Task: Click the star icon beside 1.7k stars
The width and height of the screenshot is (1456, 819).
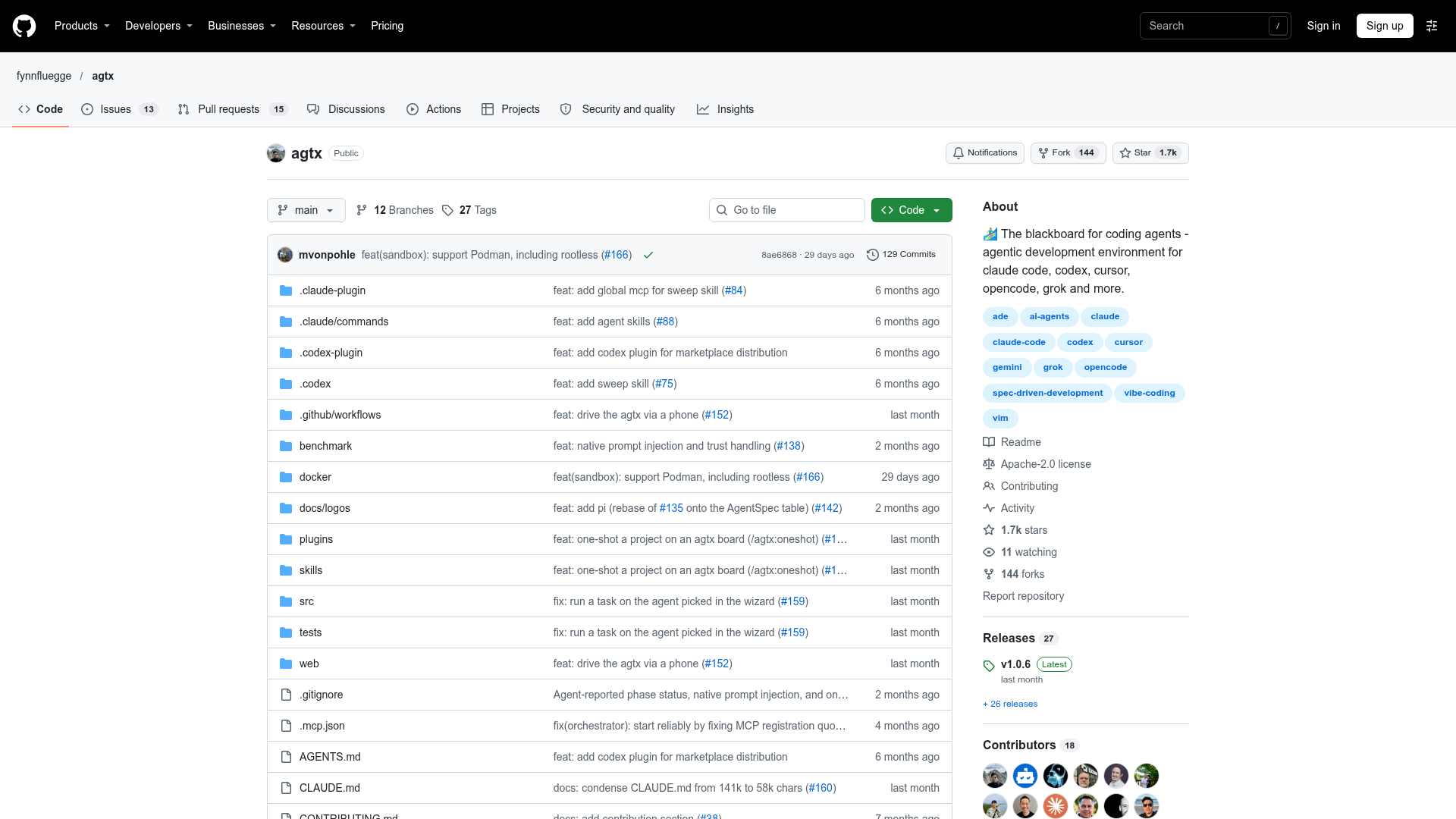Action: click(x=989, y=530)
